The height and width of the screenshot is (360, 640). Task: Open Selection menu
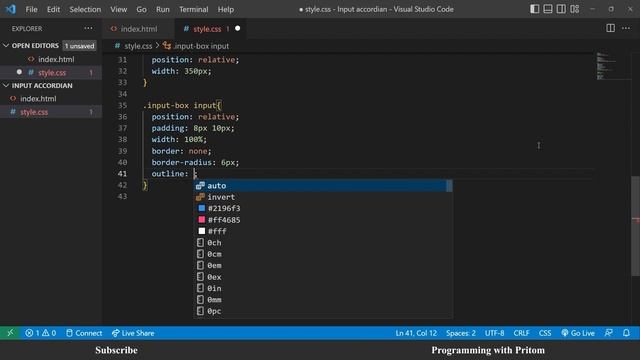click(85, 9)
